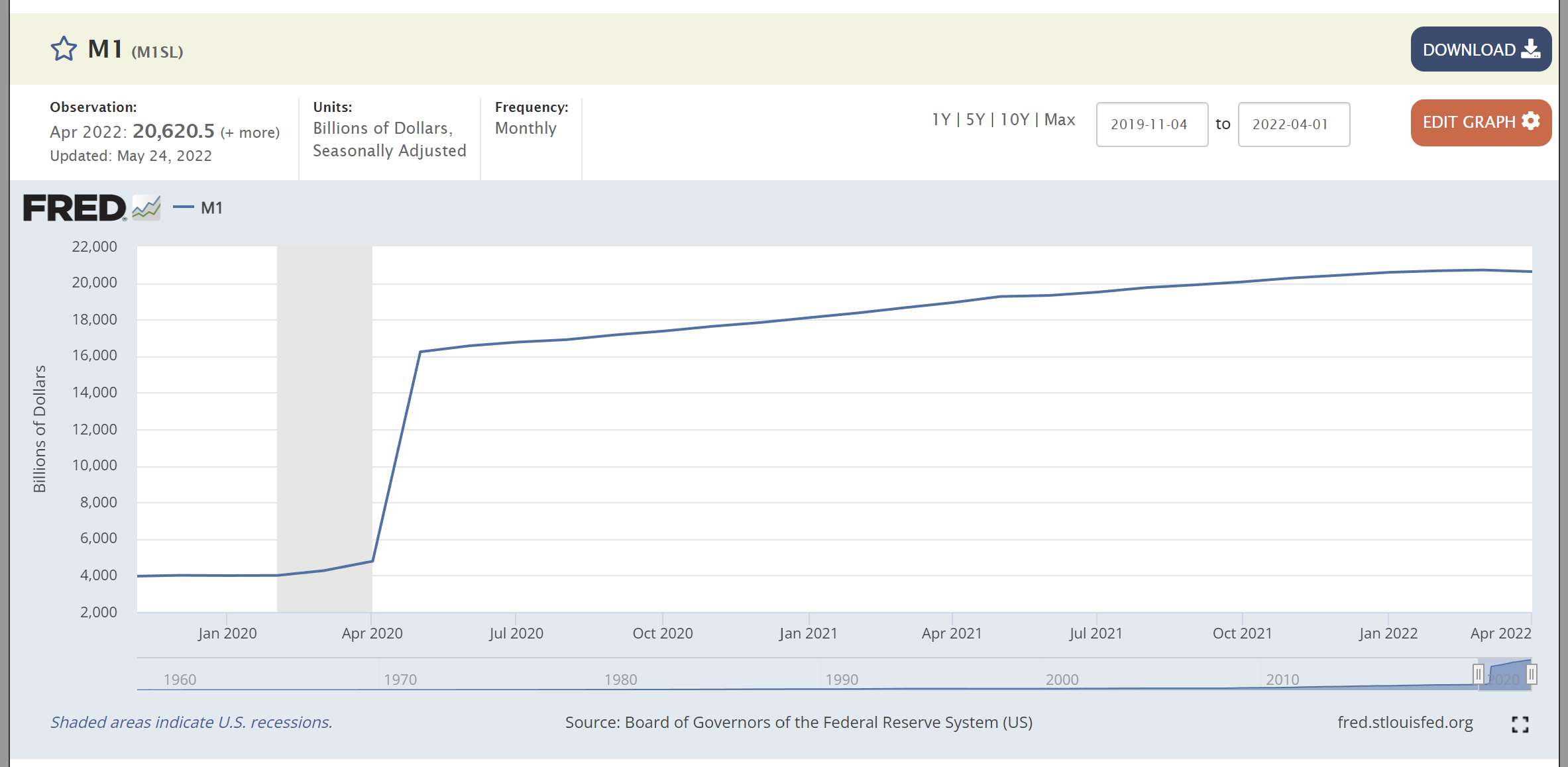Viewport: 1568px width, 767px height.
Task: Open the EDIT GRAPH panel
Action: pos(1481,123)
